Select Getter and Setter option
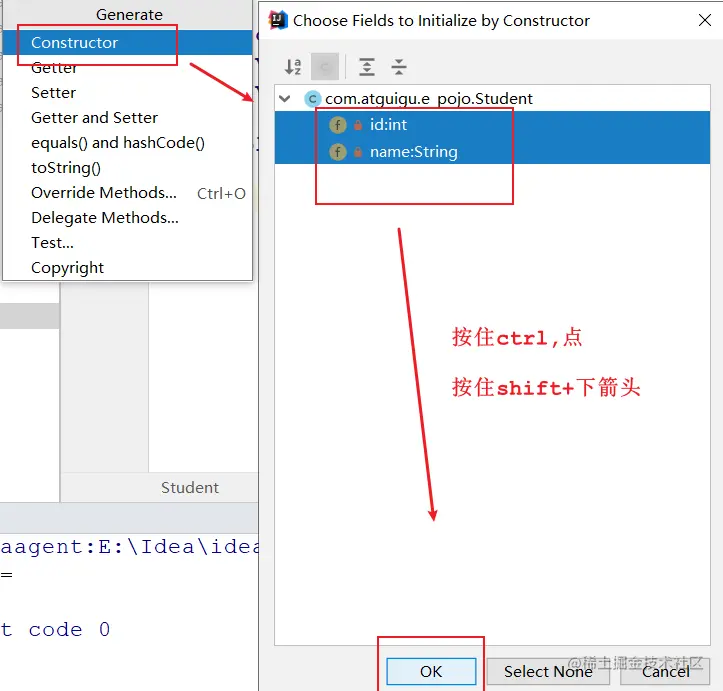This screenshot has height=691, width=723. 127,118
